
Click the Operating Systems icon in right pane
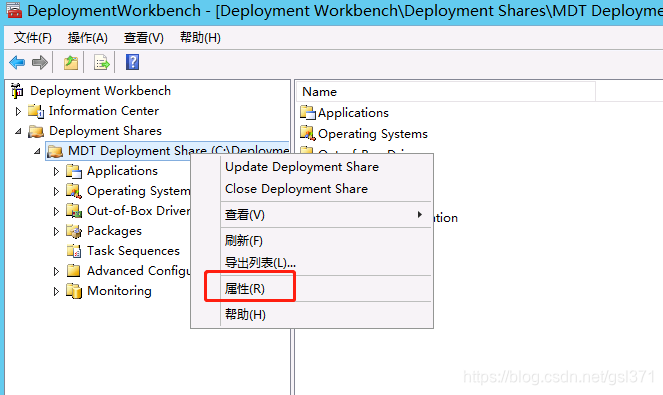pos(308,133)
